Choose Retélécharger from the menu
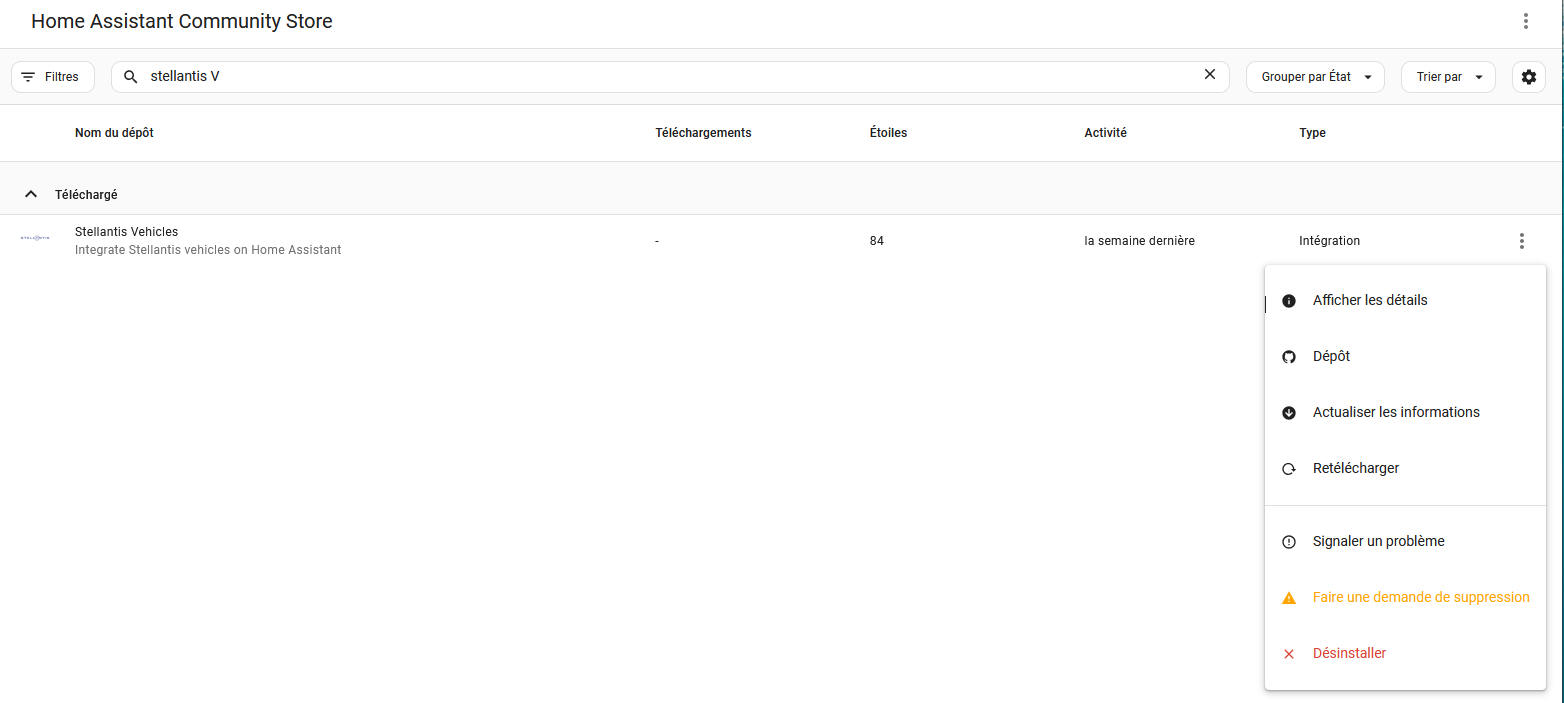1564x703 pixels. click(1405, 468)
